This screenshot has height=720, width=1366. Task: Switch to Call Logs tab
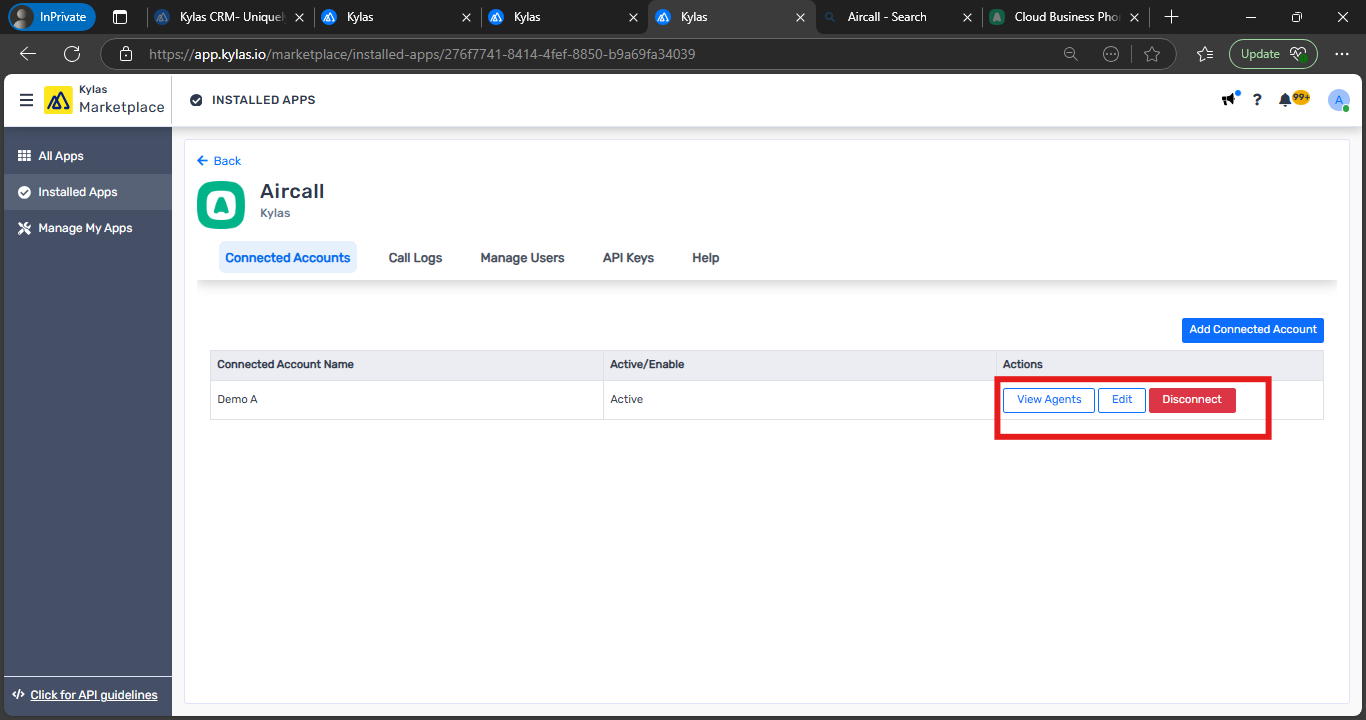(x=415, y=257)
